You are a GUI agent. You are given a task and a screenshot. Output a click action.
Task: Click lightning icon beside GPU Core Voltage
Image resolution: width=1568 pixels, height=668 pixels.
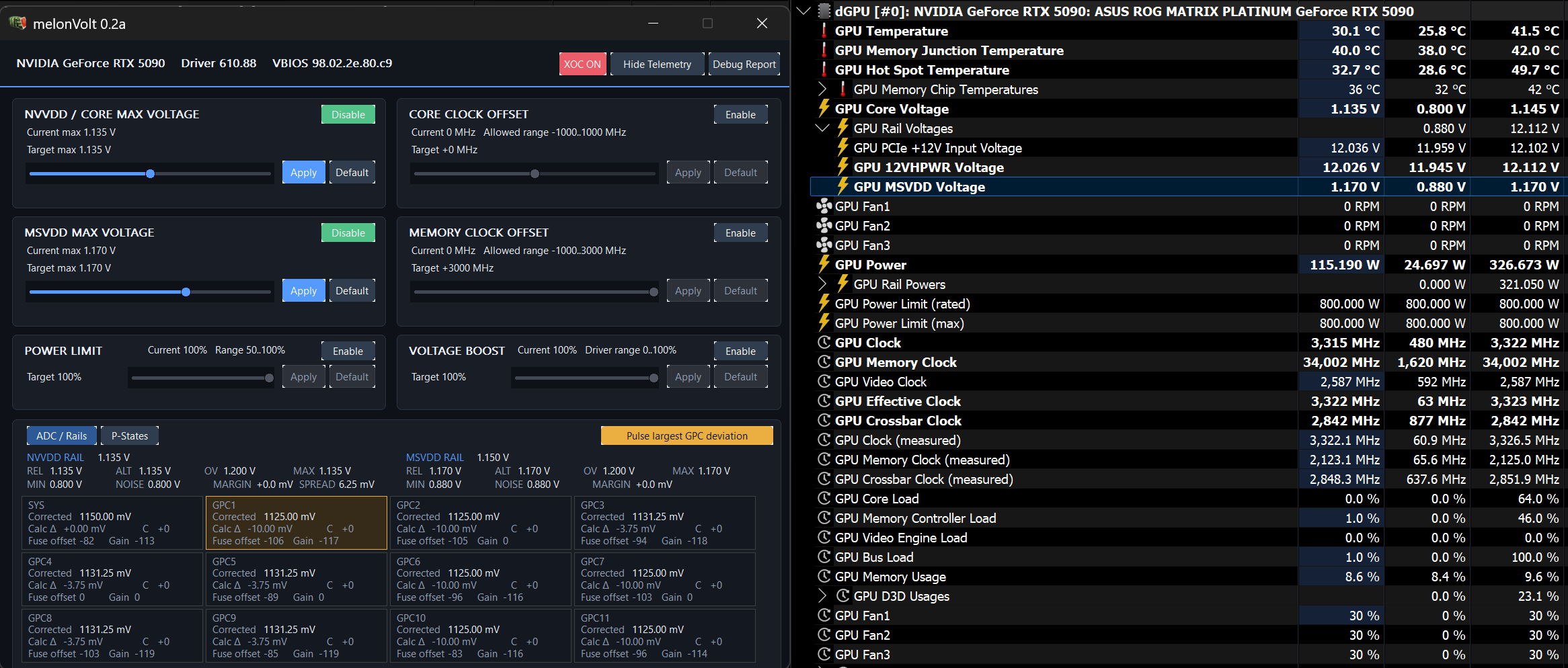(824, 109)
